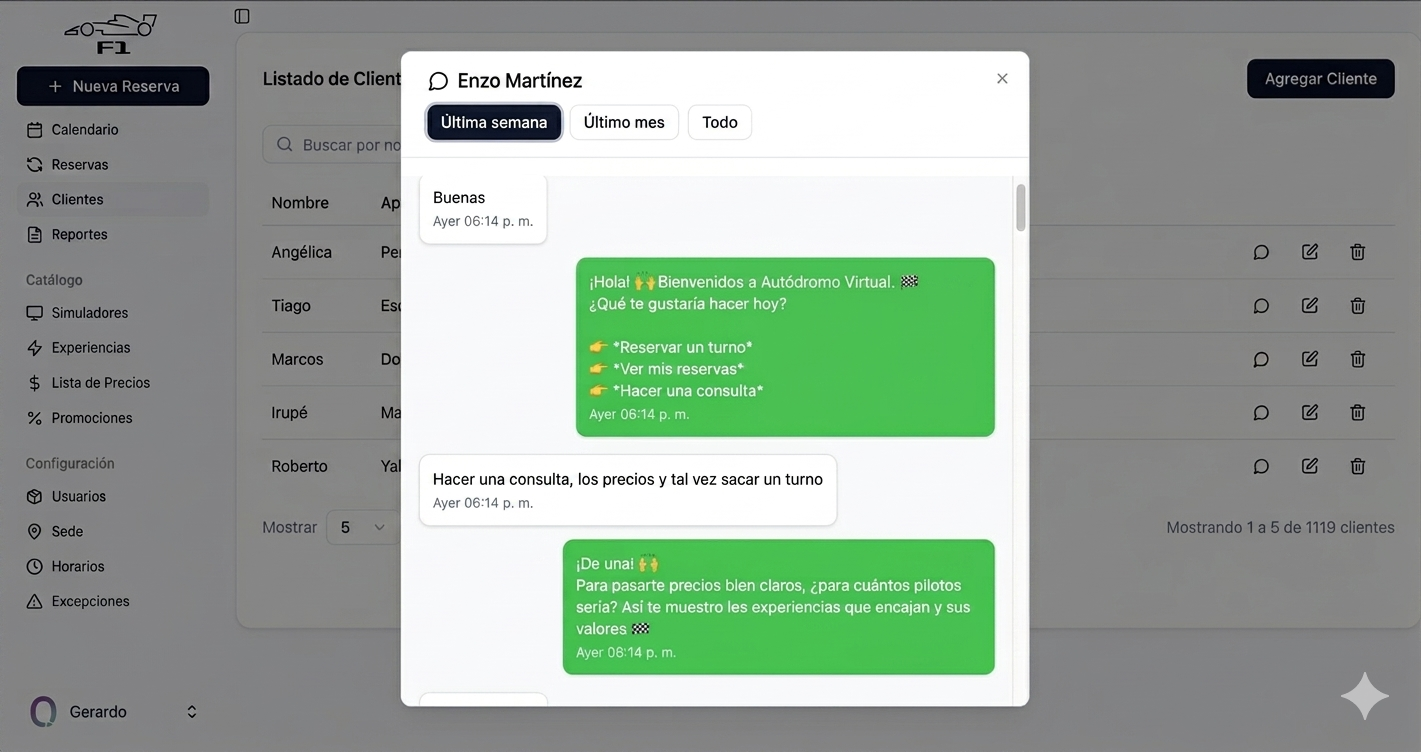Edit the Angélica client row
The height and width of the screenshot is (752, 1421).
pyautogui.click(x=1310, y=252)
